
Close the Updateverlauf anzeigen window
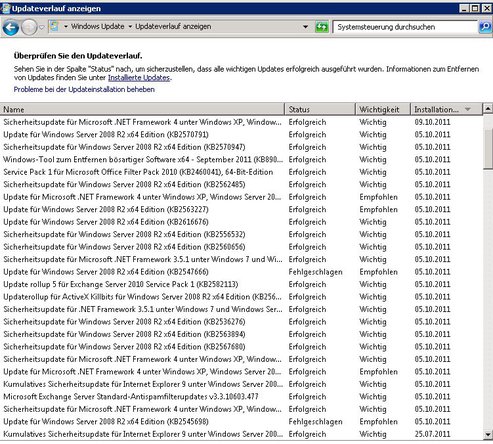click(487, 8)
